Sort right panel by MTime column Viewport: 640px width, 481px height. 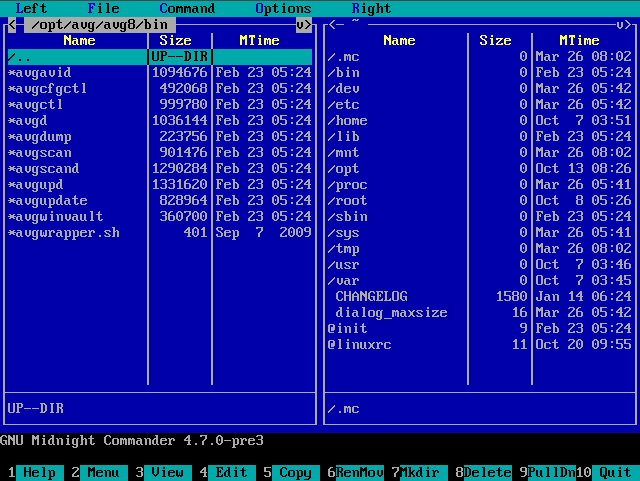tap(579, 40)
